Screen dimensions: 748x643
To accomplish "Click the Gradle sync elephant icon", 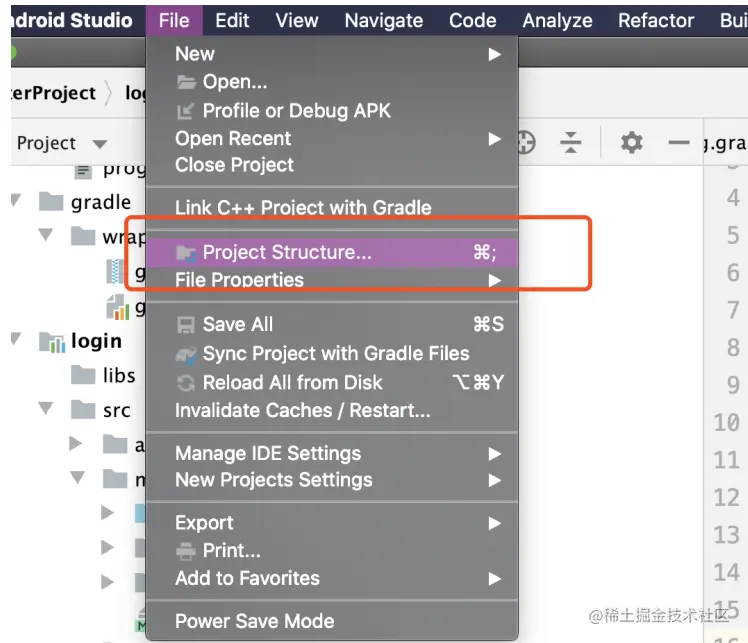I will [x=186, y=354].
